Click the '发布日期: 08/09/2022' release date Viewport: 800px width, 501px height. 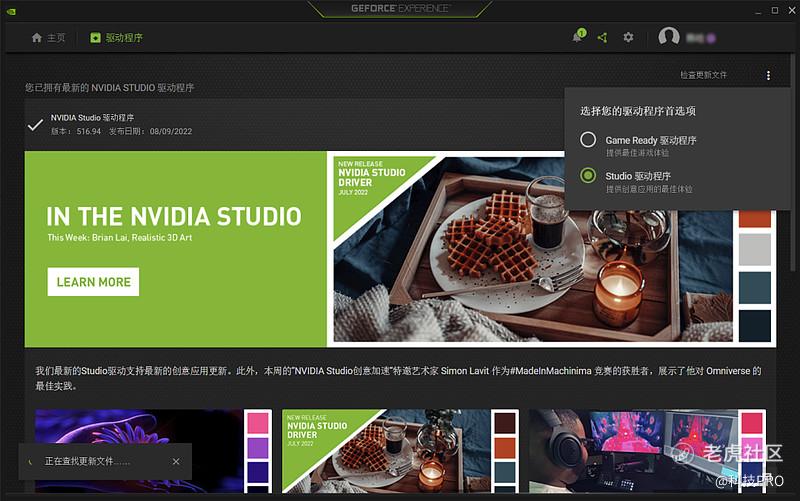[x=151, y=132]
